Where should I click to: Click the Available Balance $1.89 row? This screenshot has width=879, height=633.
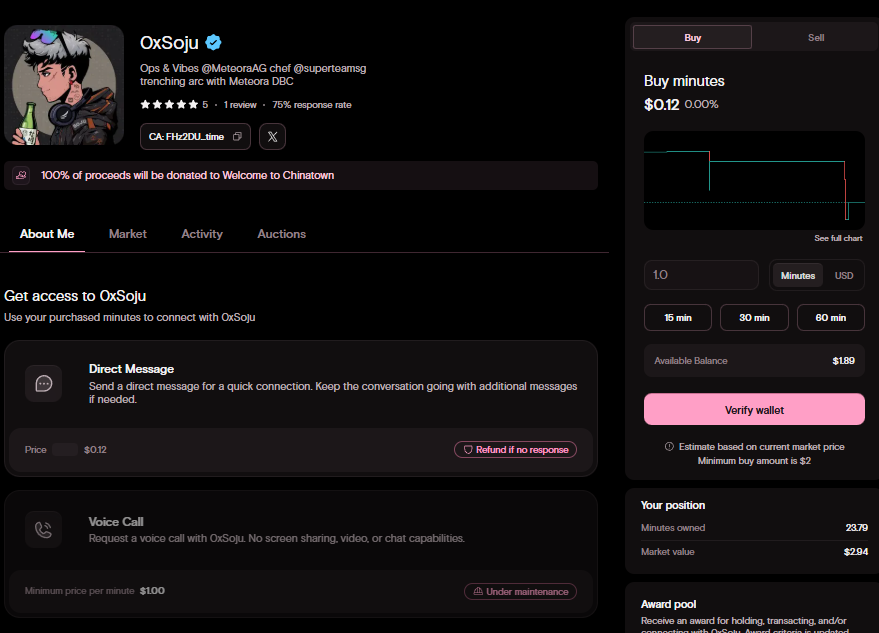[754, 361]
